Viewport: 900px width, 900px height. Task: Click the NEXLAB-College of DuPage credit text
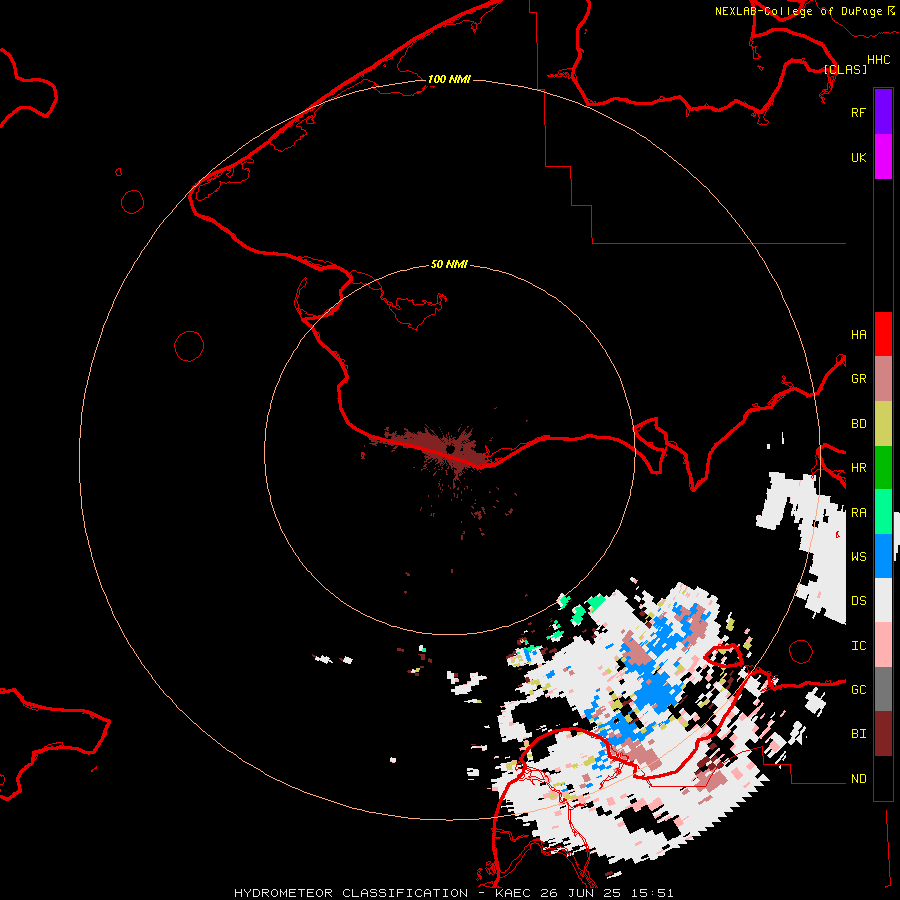(x=798, y=11)
